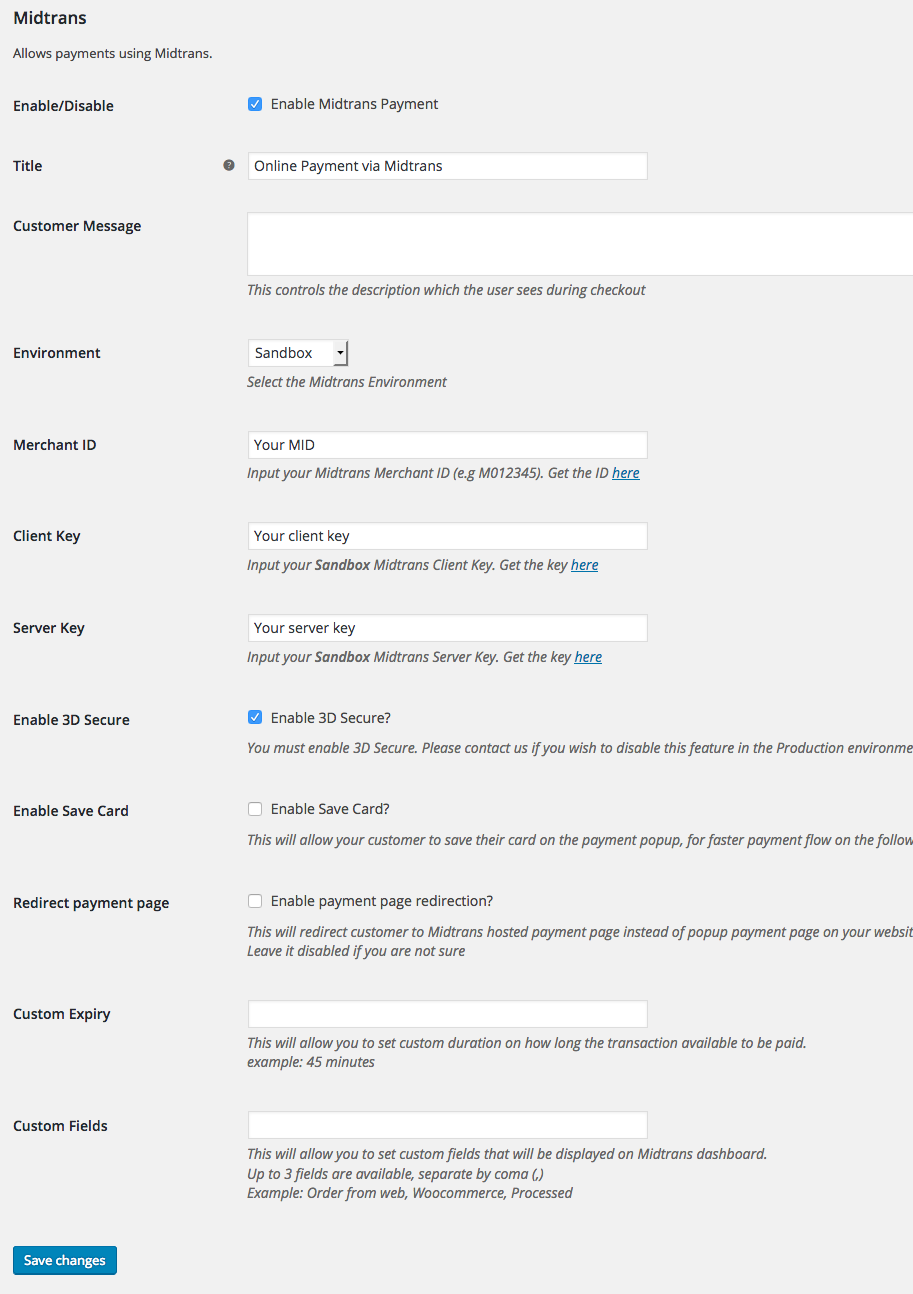Click the Custom Fields row label
The width and height of the screenshot is (913, 1294).
tap(60, 1126)
